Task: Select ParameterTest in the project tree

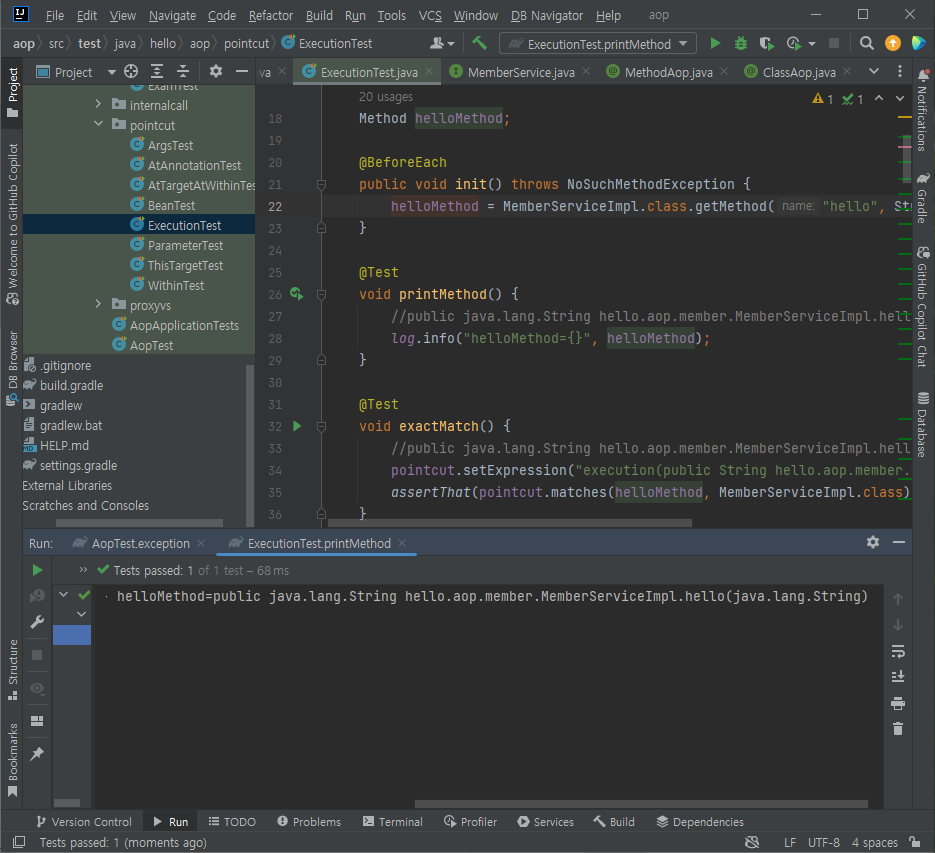Action: 185,245
